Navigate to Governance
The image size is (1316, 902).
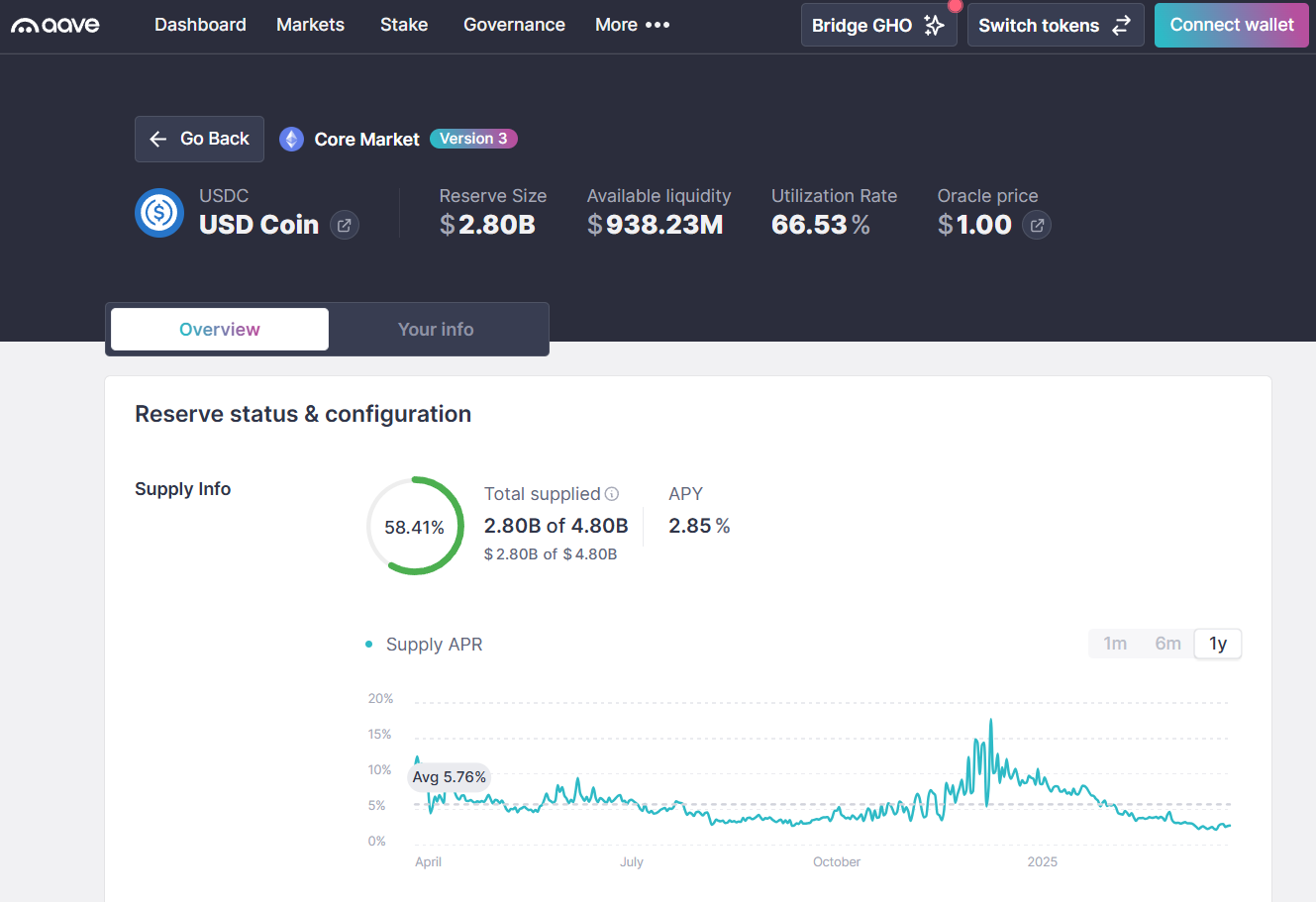514,25
